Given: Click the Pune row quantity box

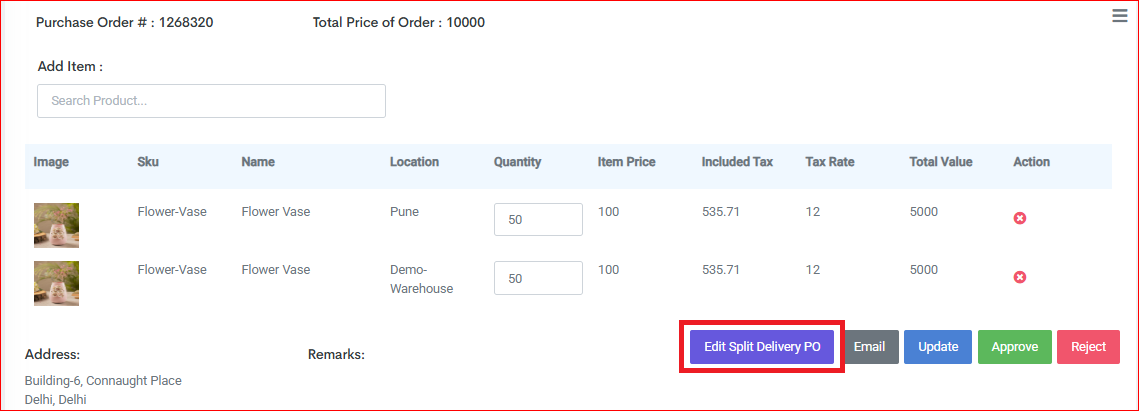Looking at the screenshot, I should click(538, 219).
